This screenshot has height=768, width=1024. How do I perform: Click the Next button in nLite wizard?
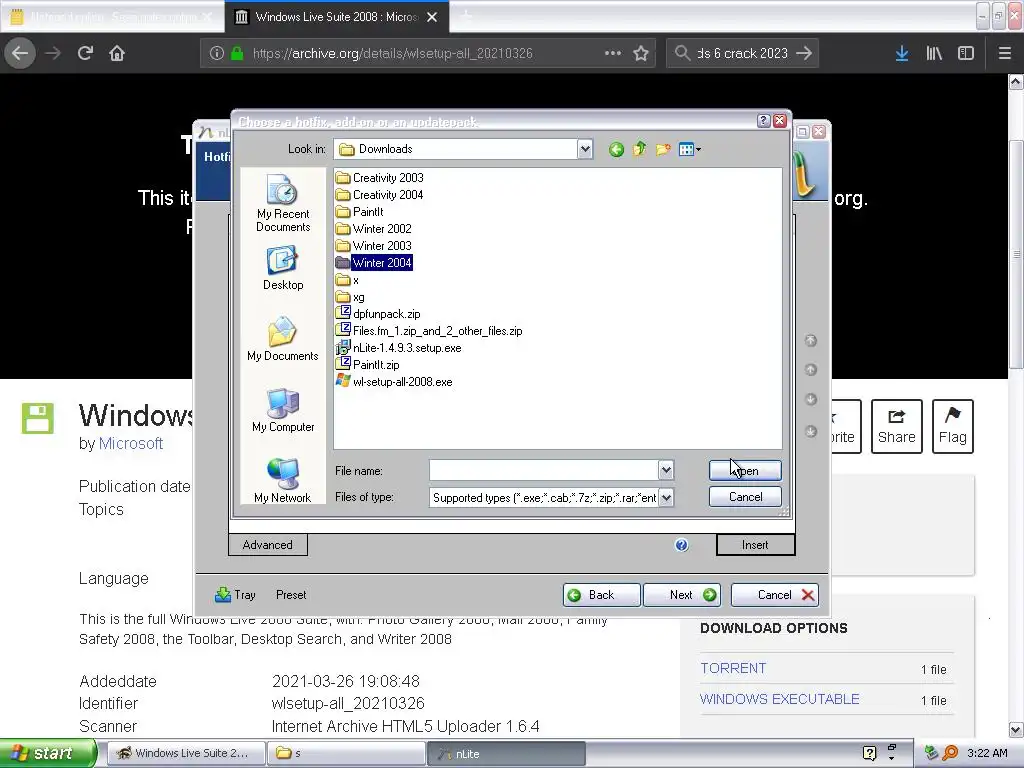pyautogui.click(x=682, y=595)
